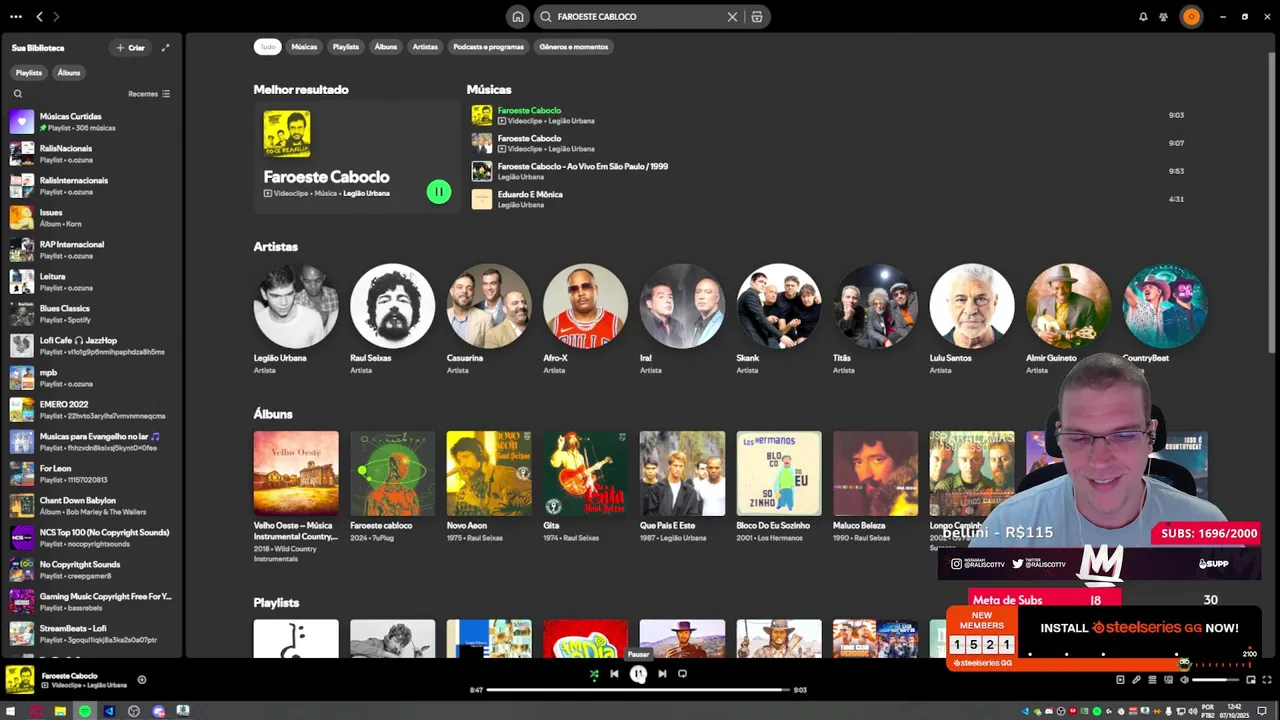
Task: Search inside Sua Biblioteca magnifier icon
Action: pos(17,94)
